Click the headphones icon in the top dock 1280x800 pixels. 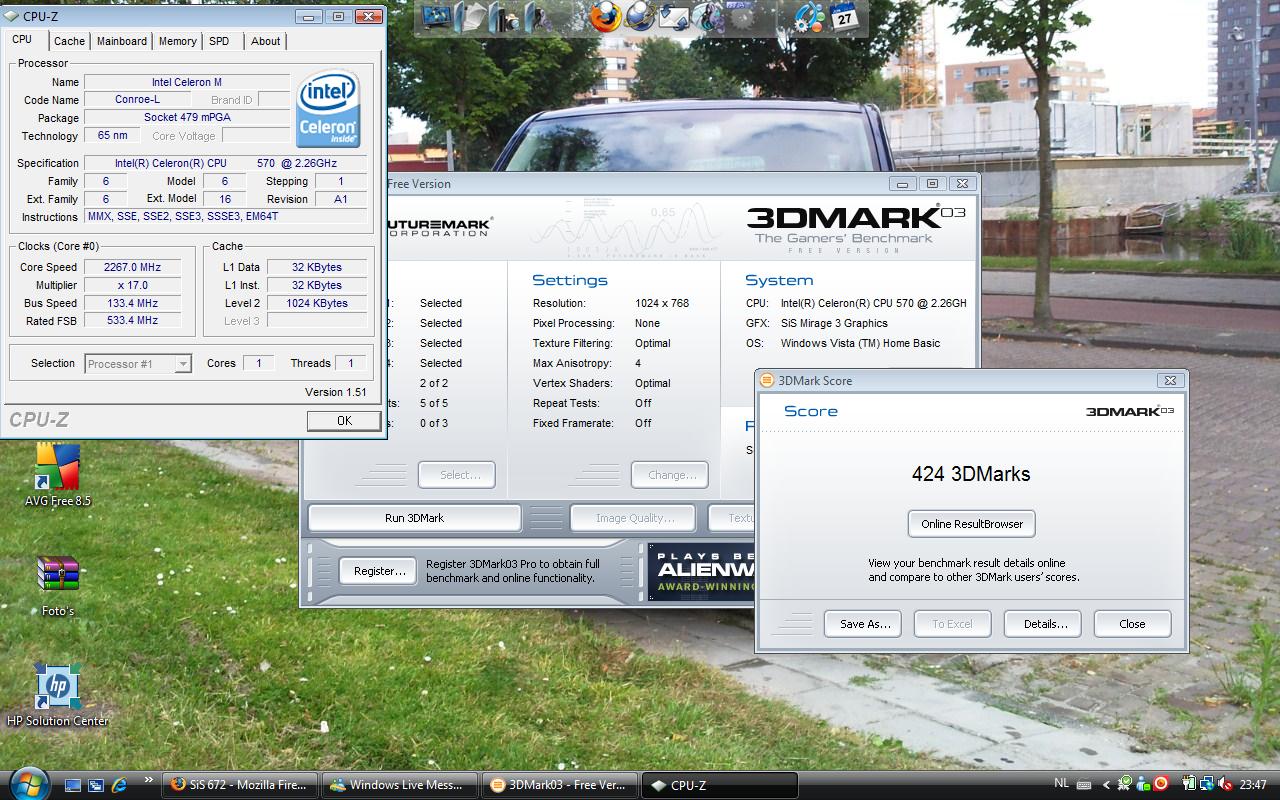(x=708, y=17)
